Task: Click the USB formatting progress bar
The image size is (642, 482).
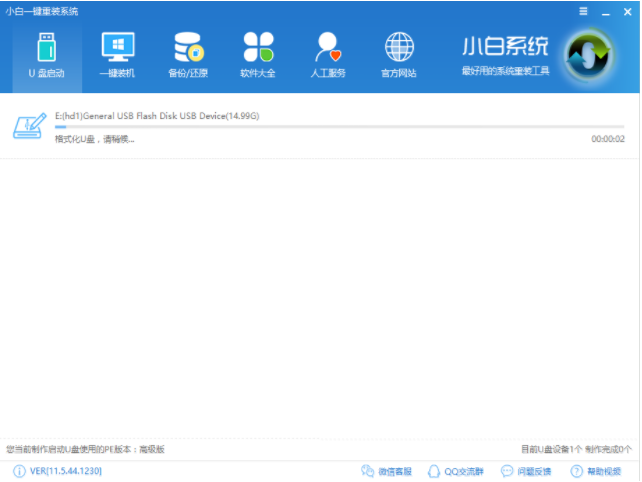Action: (339, 127)
